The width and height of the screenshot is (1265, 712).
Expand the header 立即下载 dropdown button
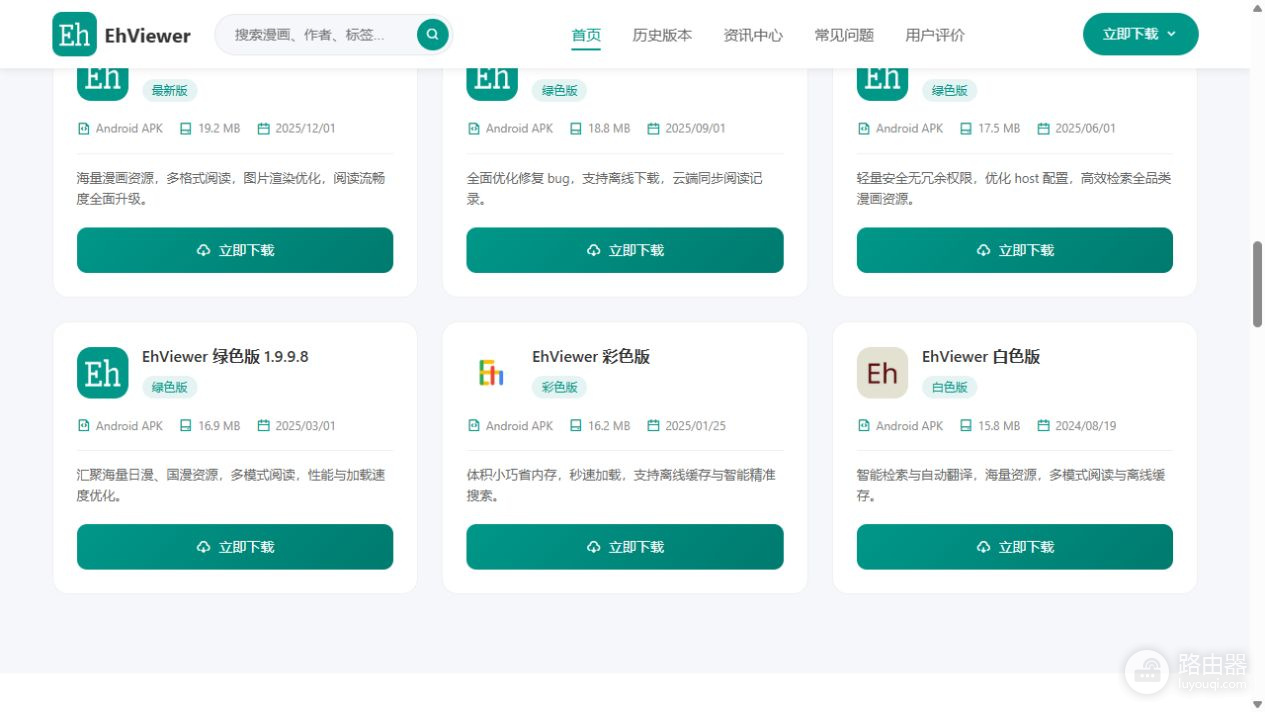click(x=1140, y=34)
